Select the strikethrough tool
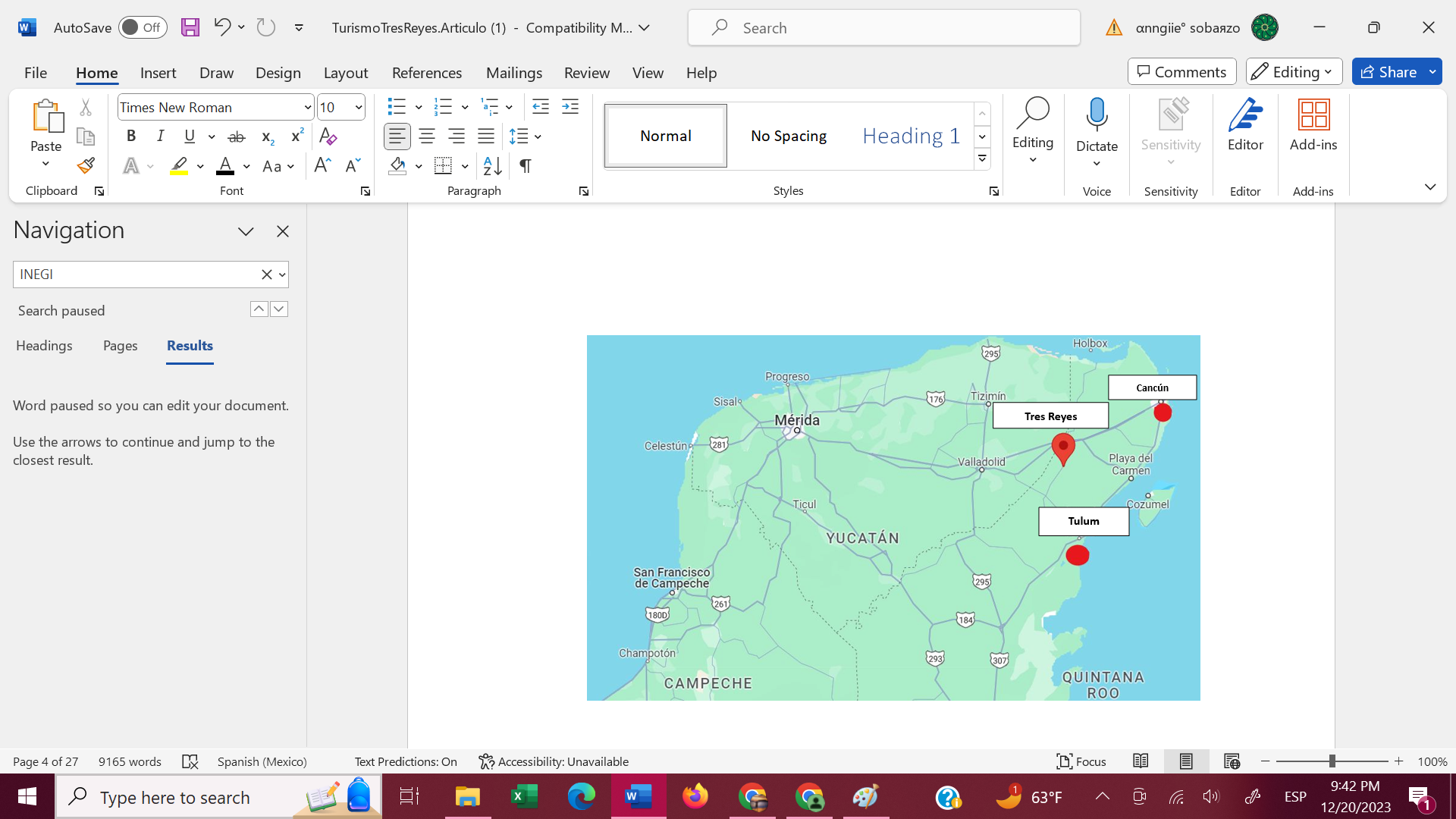Viewport: 1456px width, 819px height. tap(237, 136)
